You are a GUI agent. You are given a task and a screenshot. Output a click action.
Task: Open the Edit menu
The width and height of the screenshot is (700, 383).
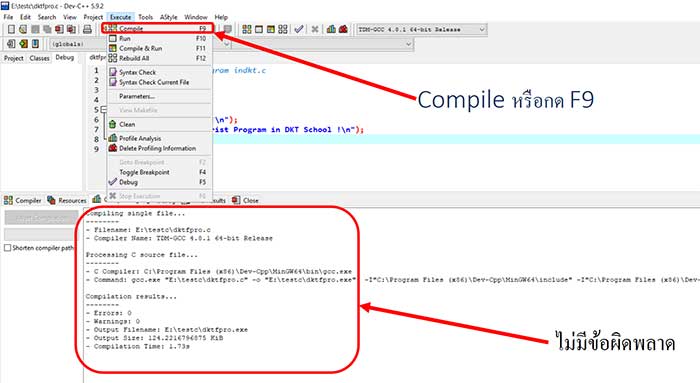pos(25,17)
